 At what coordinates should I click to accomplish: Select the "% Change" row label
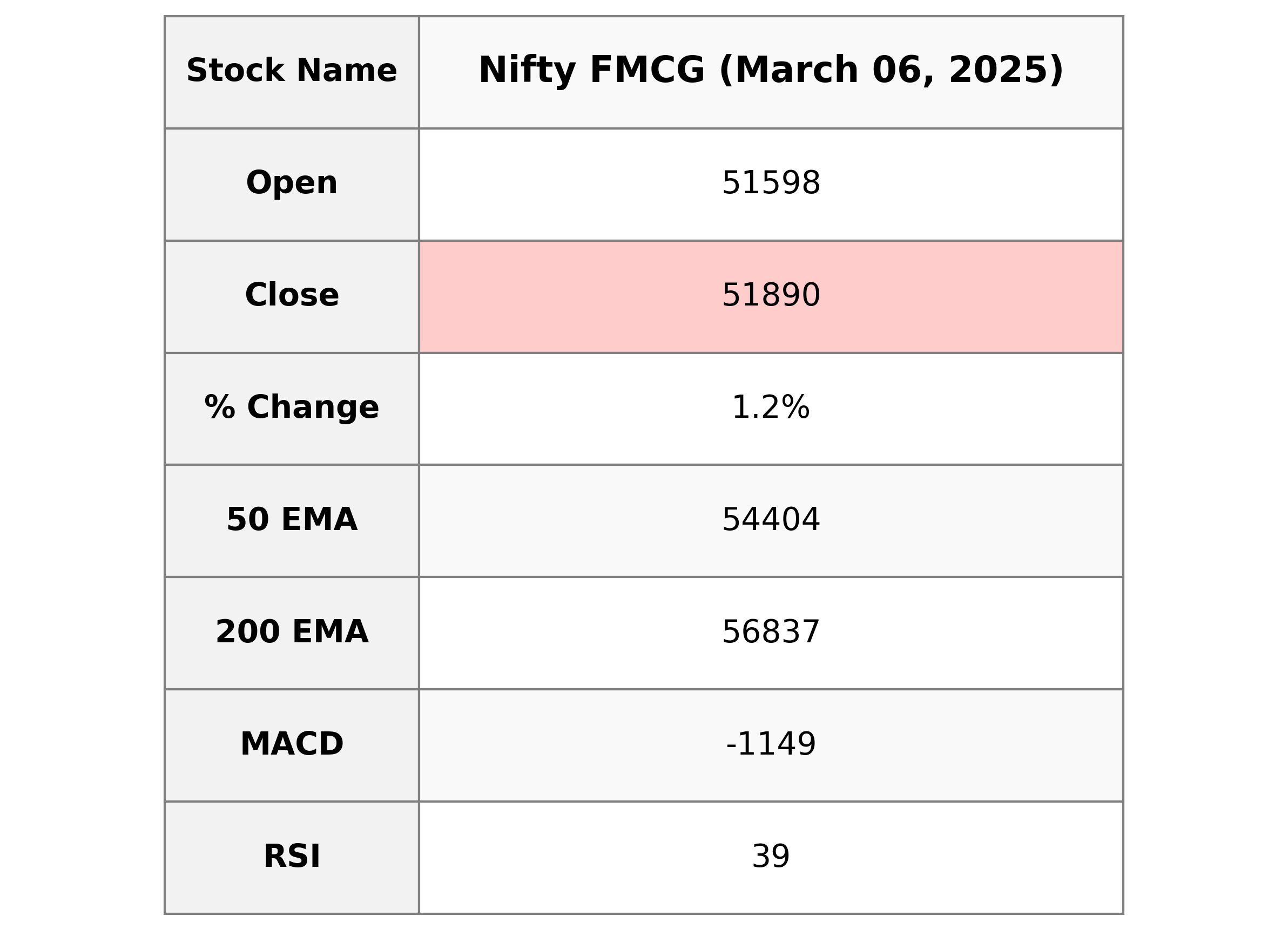[x=291, y=408]
